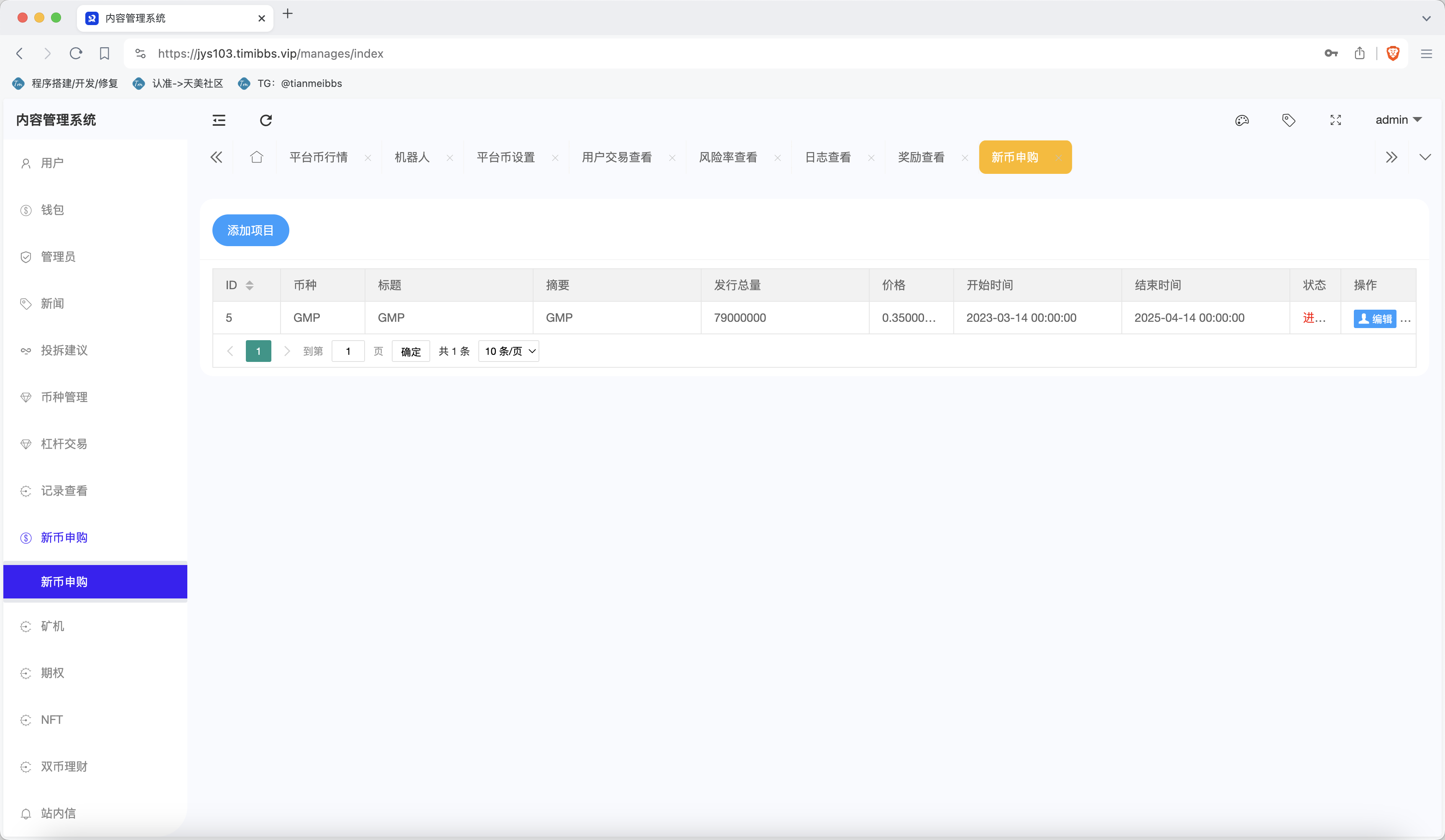Viewport: 1445px width, 840px height.
Task: Switch to 机器人 tab
Action: click(412, 157)
